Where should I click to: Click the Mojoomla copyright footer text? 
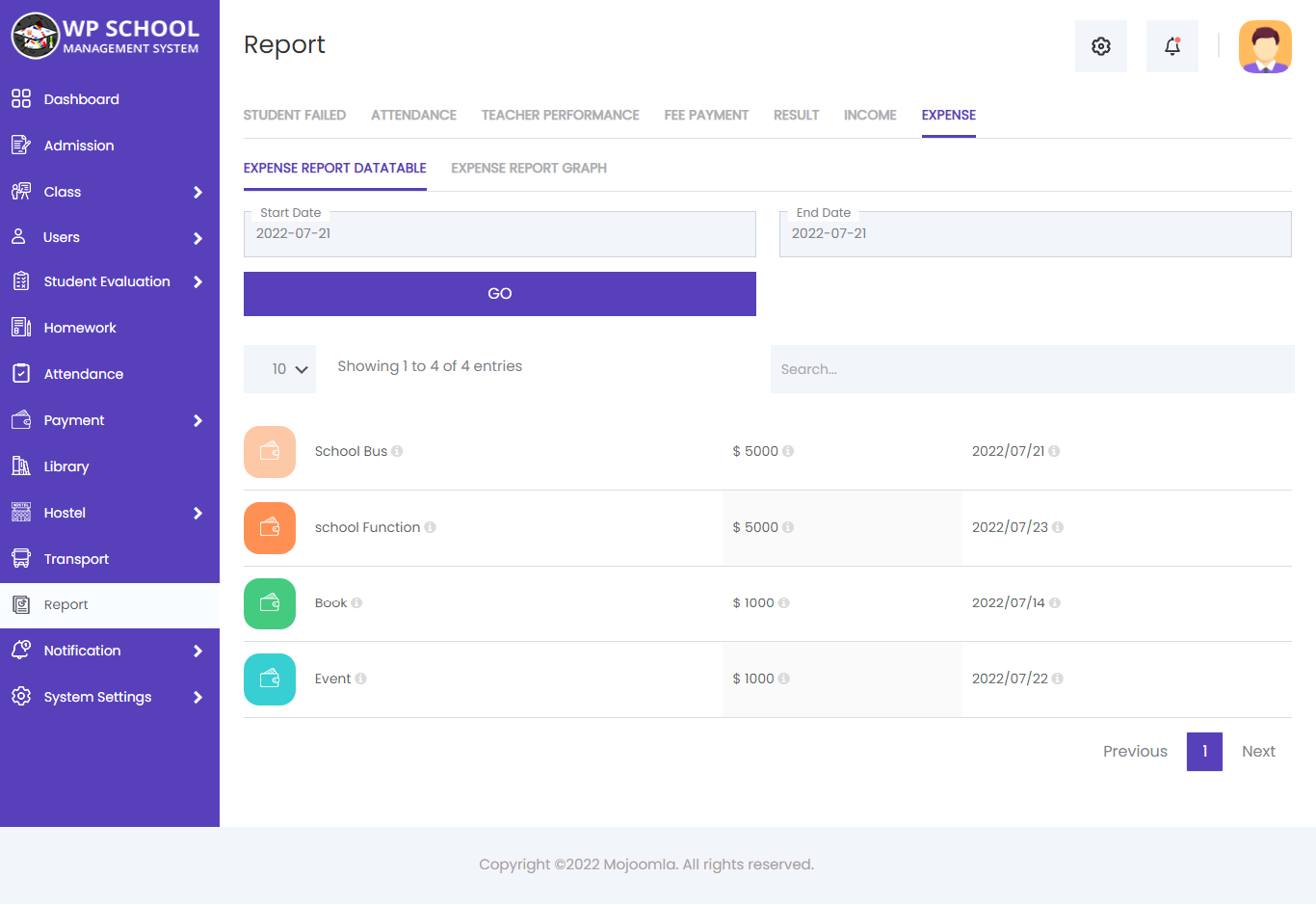[x=646, y=865]
